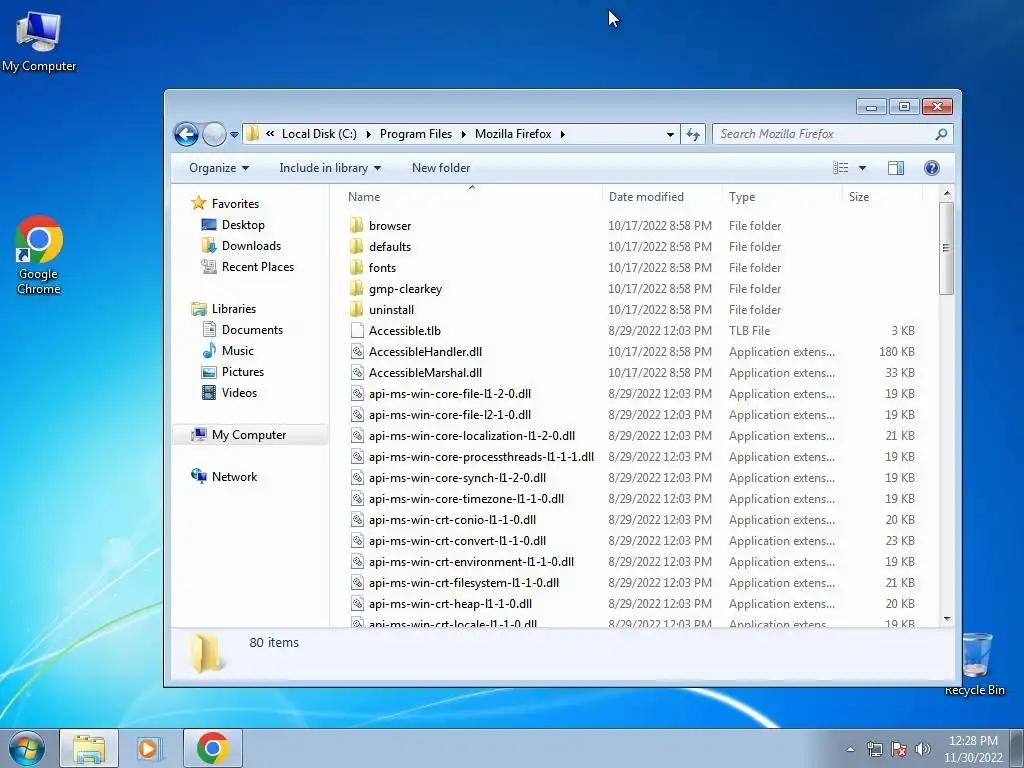Open the view options dropdown arrow
The image size is (1024, 768).
point(862,168)
